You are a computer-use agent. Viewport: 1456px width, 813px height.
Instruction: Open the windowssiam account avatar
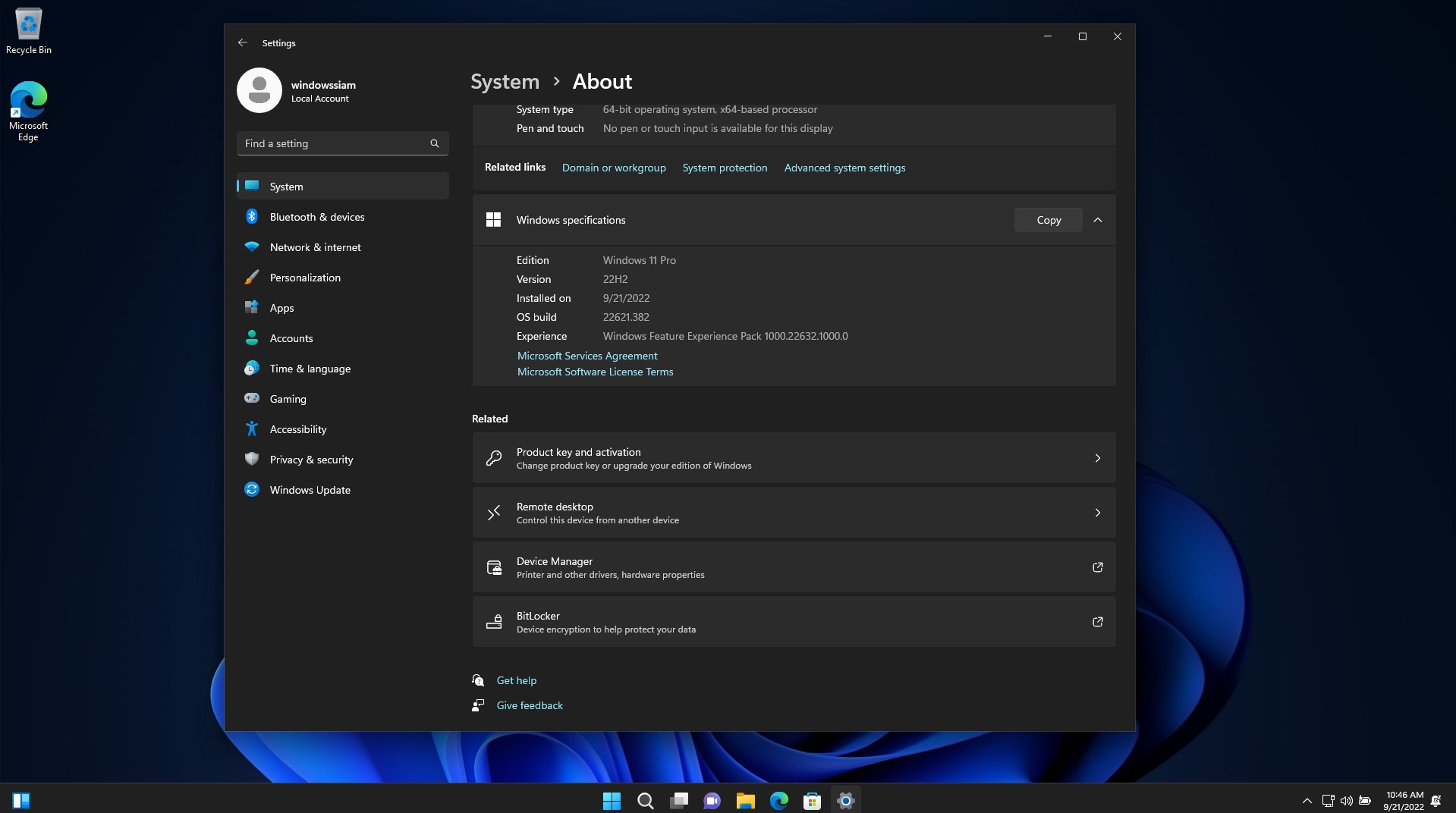click(259, 90)
